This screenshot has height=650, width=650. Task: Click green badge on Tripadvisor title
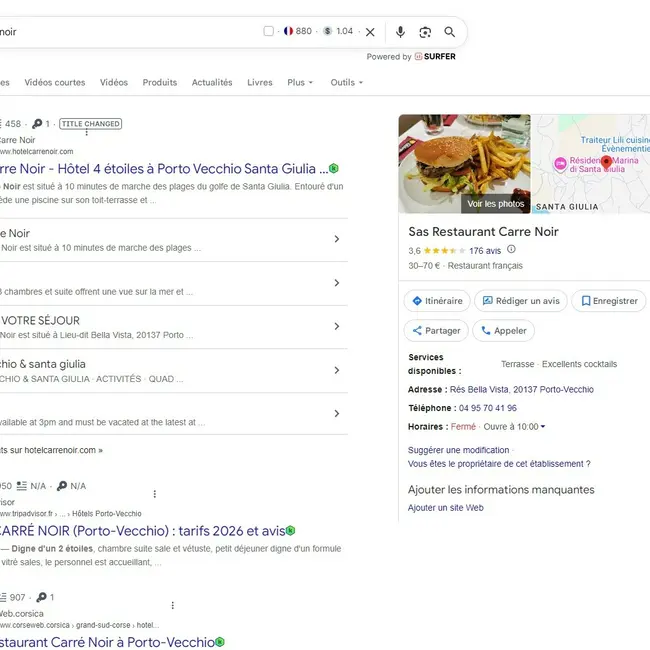coord(291,531)
